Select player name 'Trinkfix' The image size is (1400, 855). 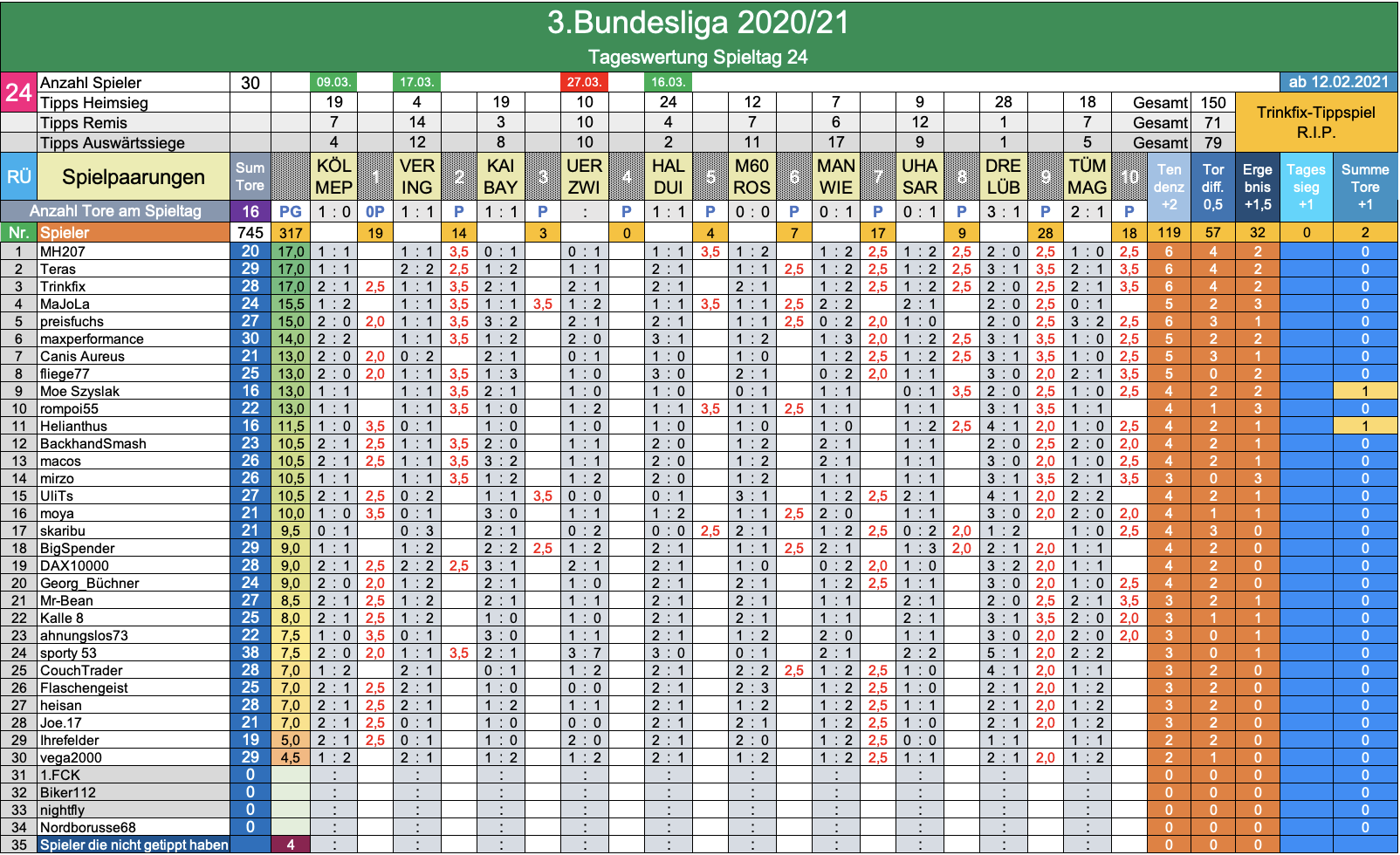click(x=63, y=286)
